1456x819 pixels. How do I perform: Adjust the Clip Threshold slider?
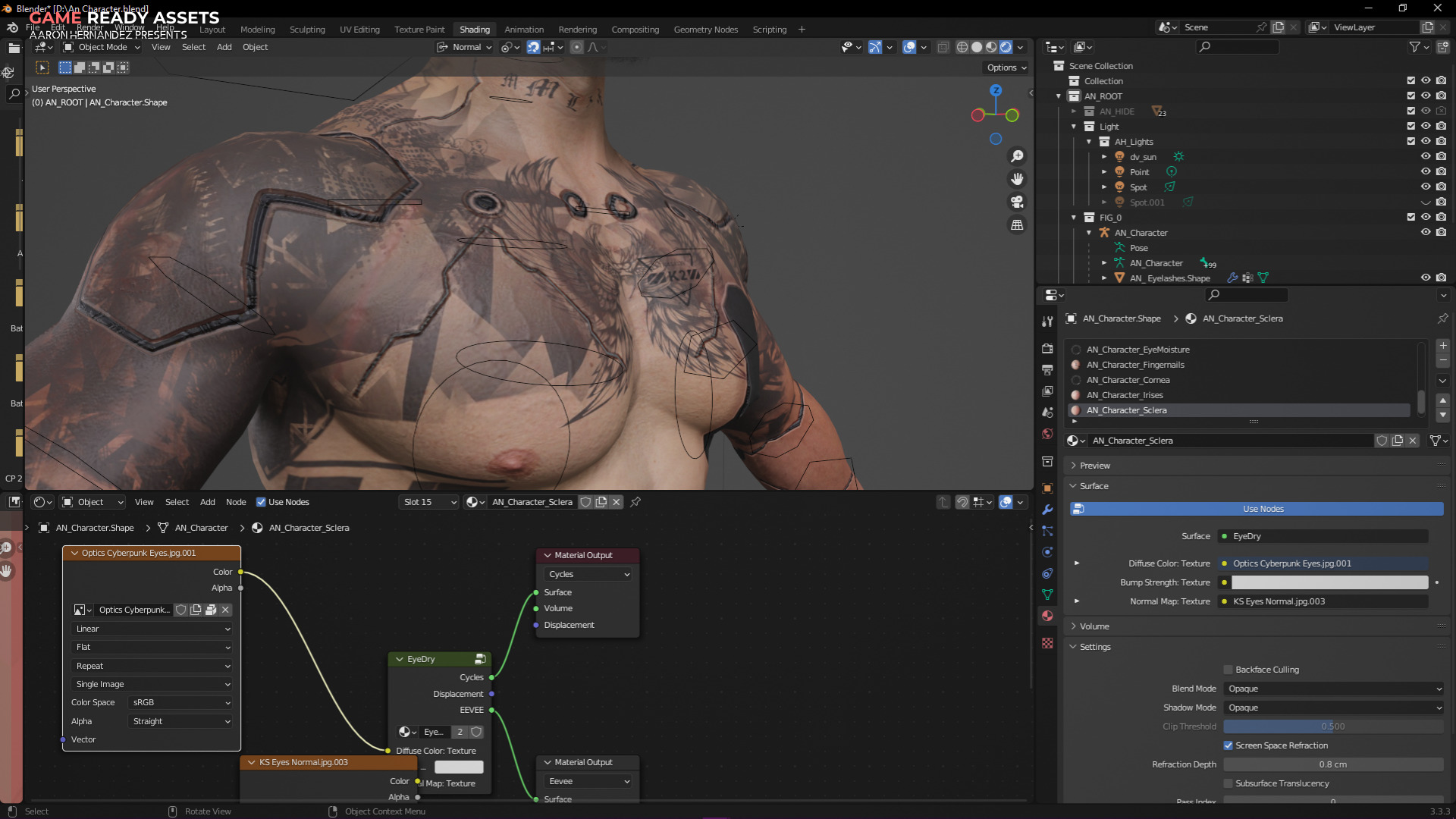tap(1333, 726)
